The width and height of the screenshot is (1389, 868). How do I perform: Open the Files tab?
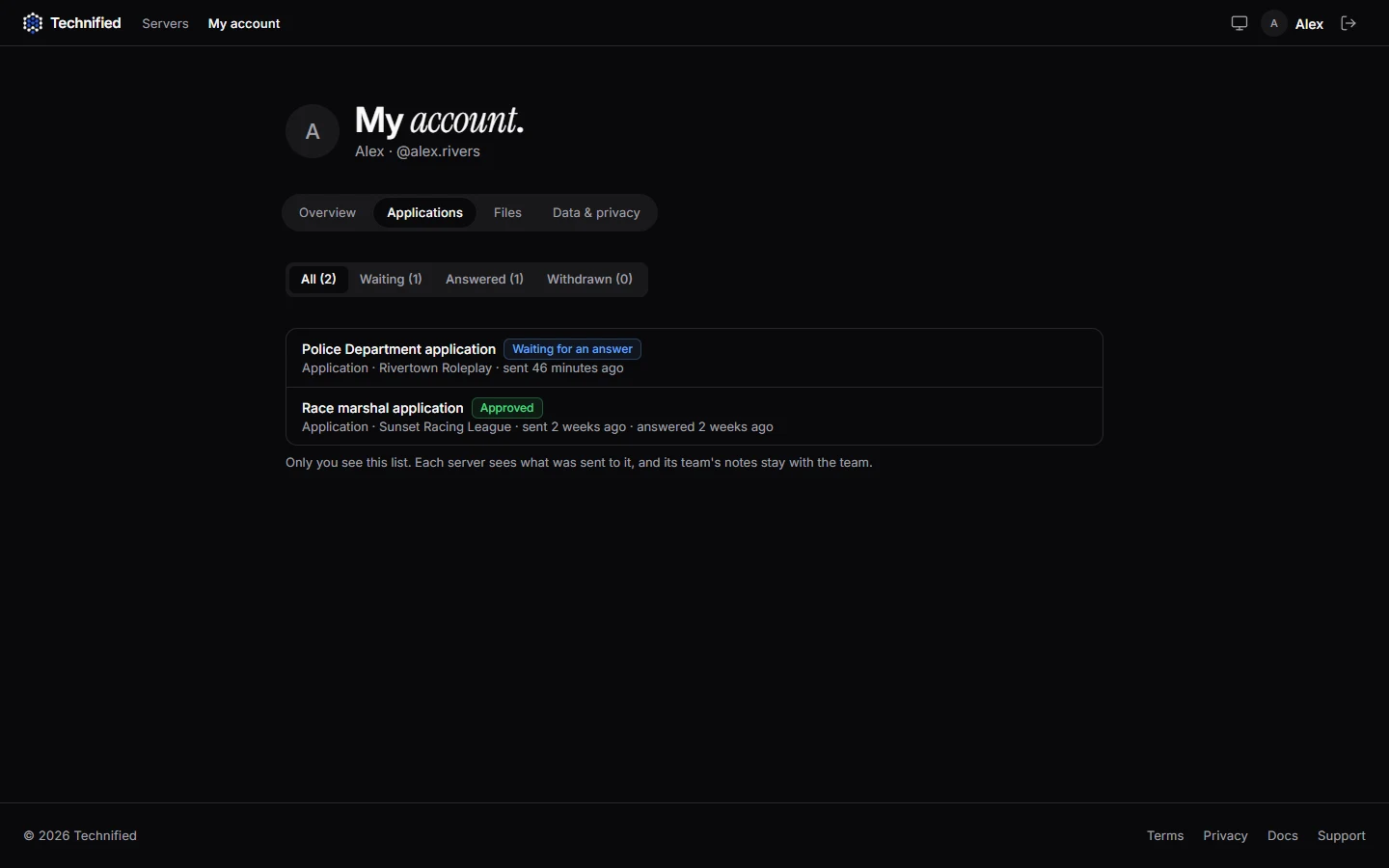[507, 212]
